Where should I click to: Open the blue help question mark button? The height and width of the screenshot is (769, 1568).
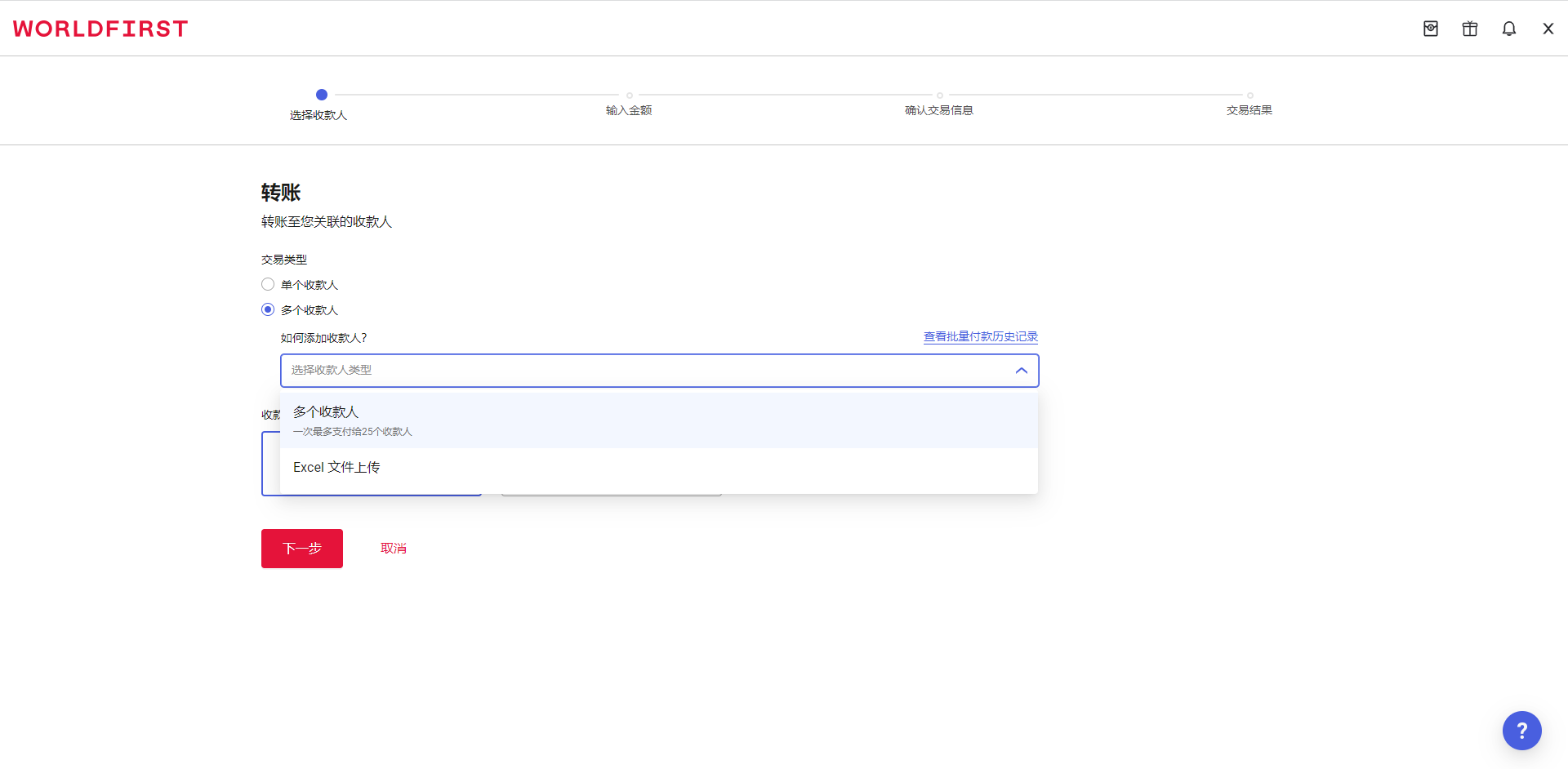(x=1521, y=731)
